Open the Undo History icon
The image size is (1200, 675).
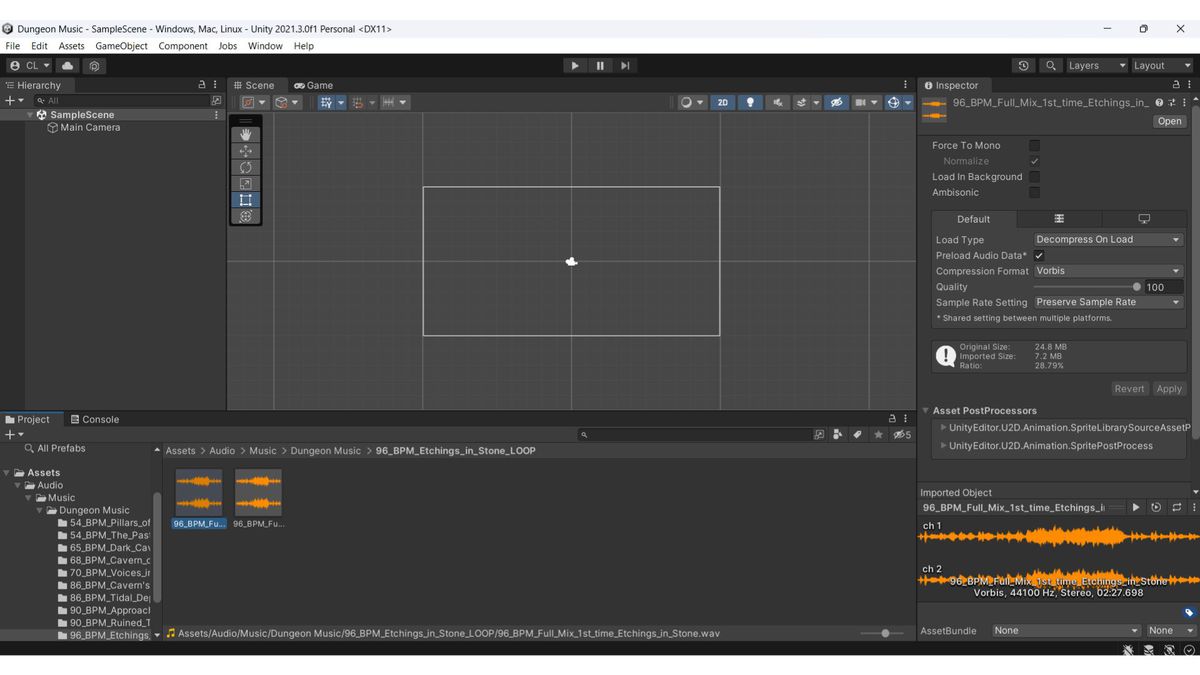1023,66
